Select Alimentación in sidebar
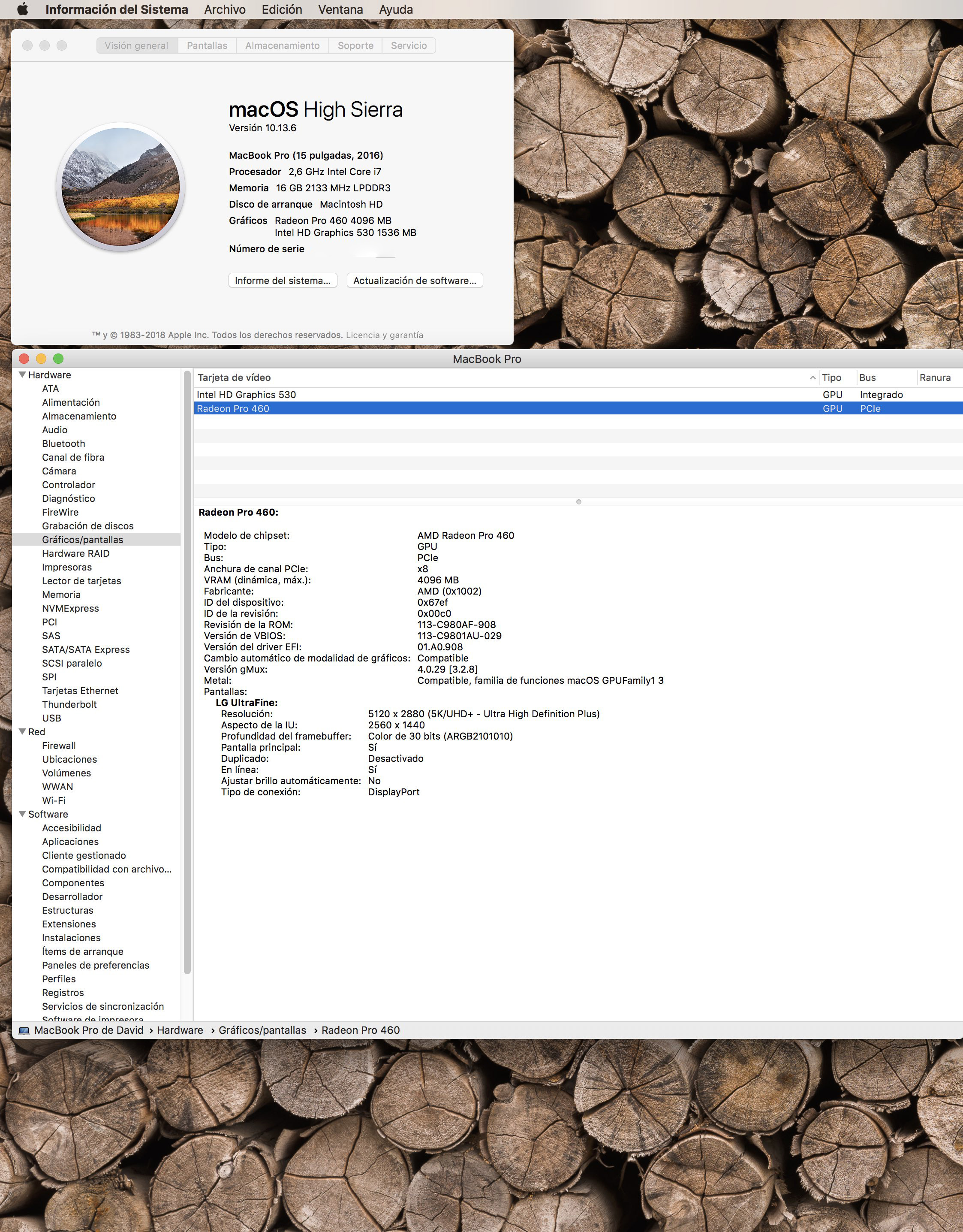Viewport: 963px width, 1232px height. (71, 402)
